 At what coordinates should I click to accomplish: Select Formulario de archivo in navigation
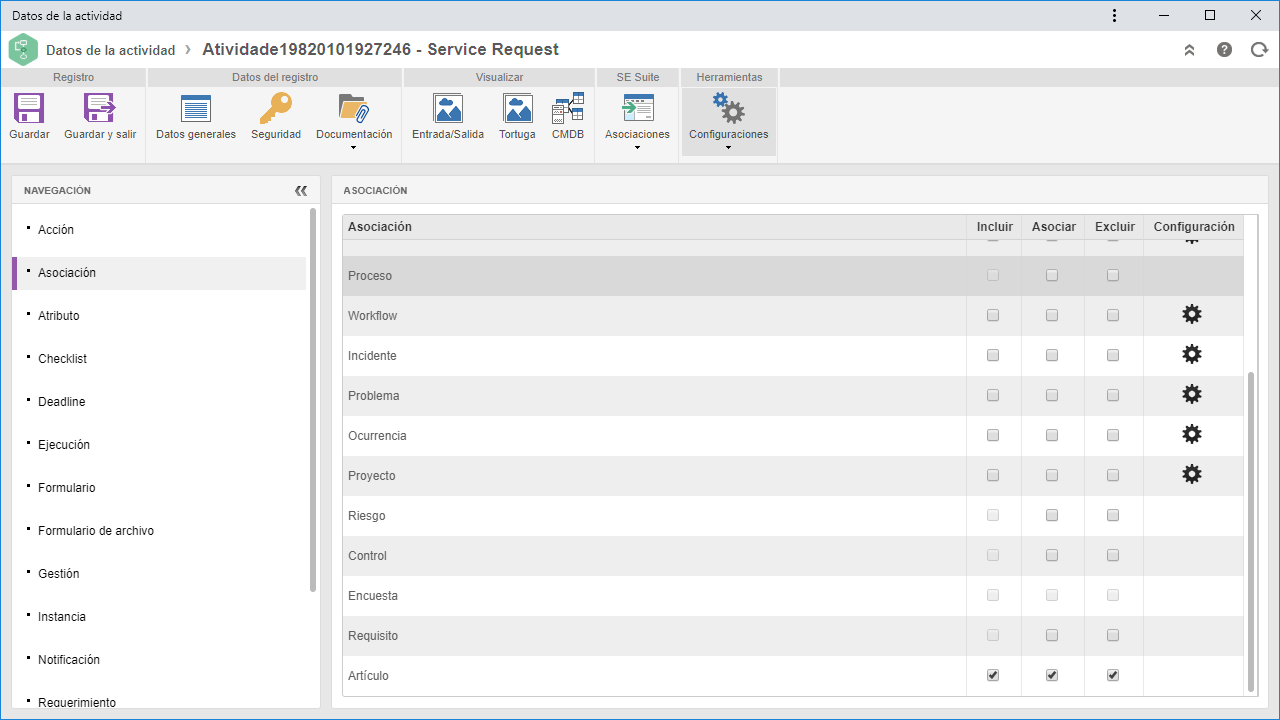tap(159, 531)
